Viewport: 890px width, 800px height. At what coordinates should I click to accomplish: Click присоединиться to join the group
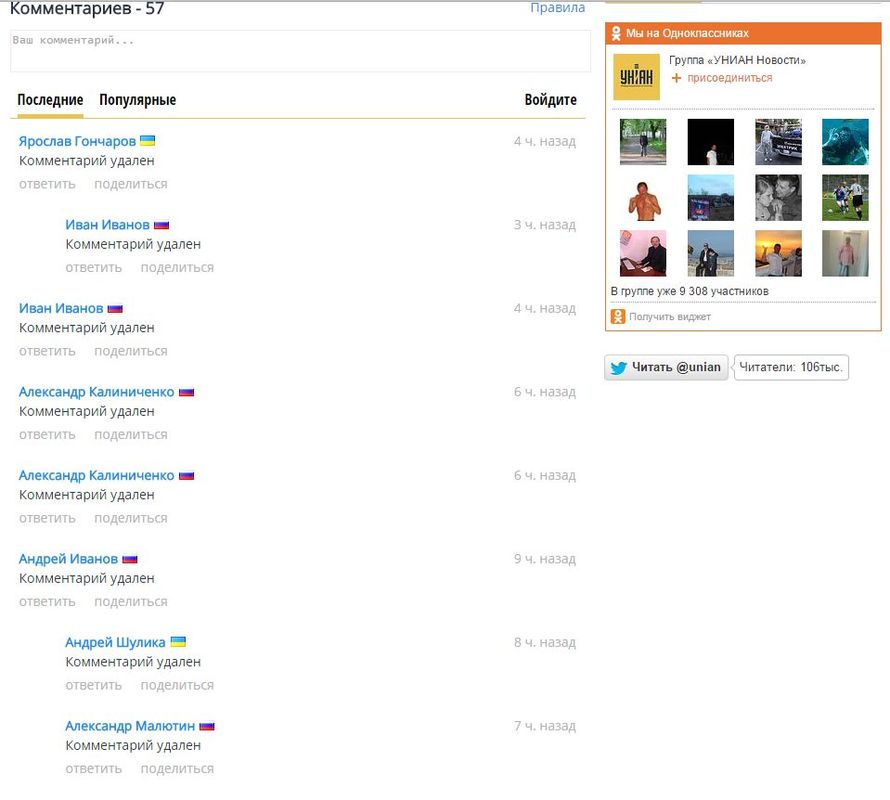(x=729, y=78)
